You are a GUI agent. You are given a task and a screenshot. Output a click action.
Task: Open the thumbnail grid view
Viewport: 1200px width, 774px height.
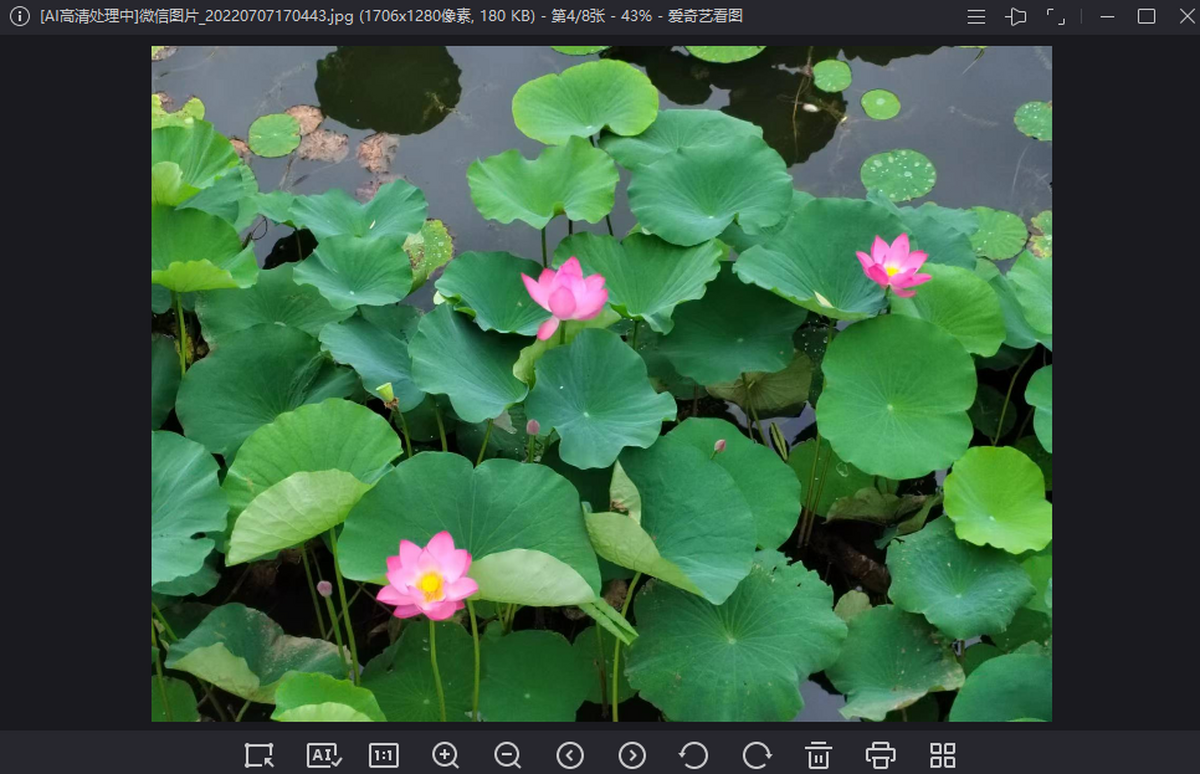tap(943, 755)
